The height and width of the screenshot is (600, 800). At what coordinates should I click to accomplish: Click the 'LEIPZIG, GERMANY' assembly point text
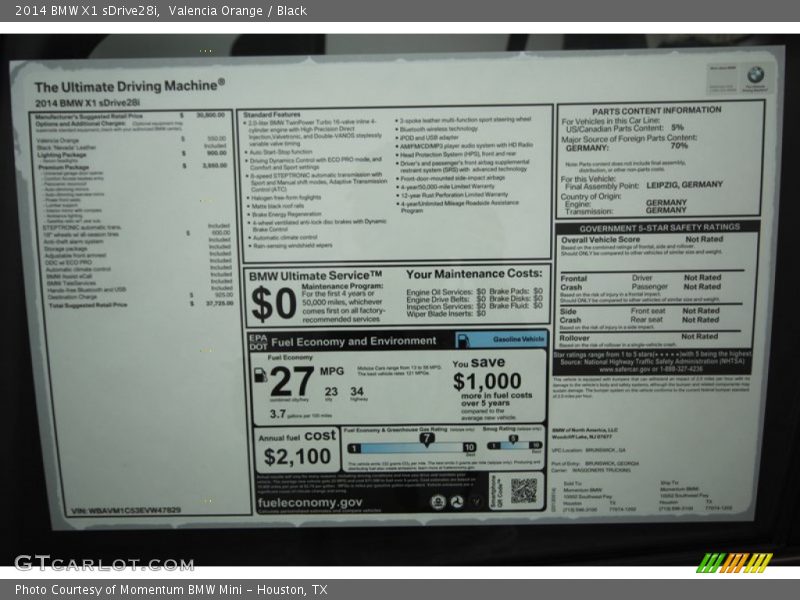point(685,185)
